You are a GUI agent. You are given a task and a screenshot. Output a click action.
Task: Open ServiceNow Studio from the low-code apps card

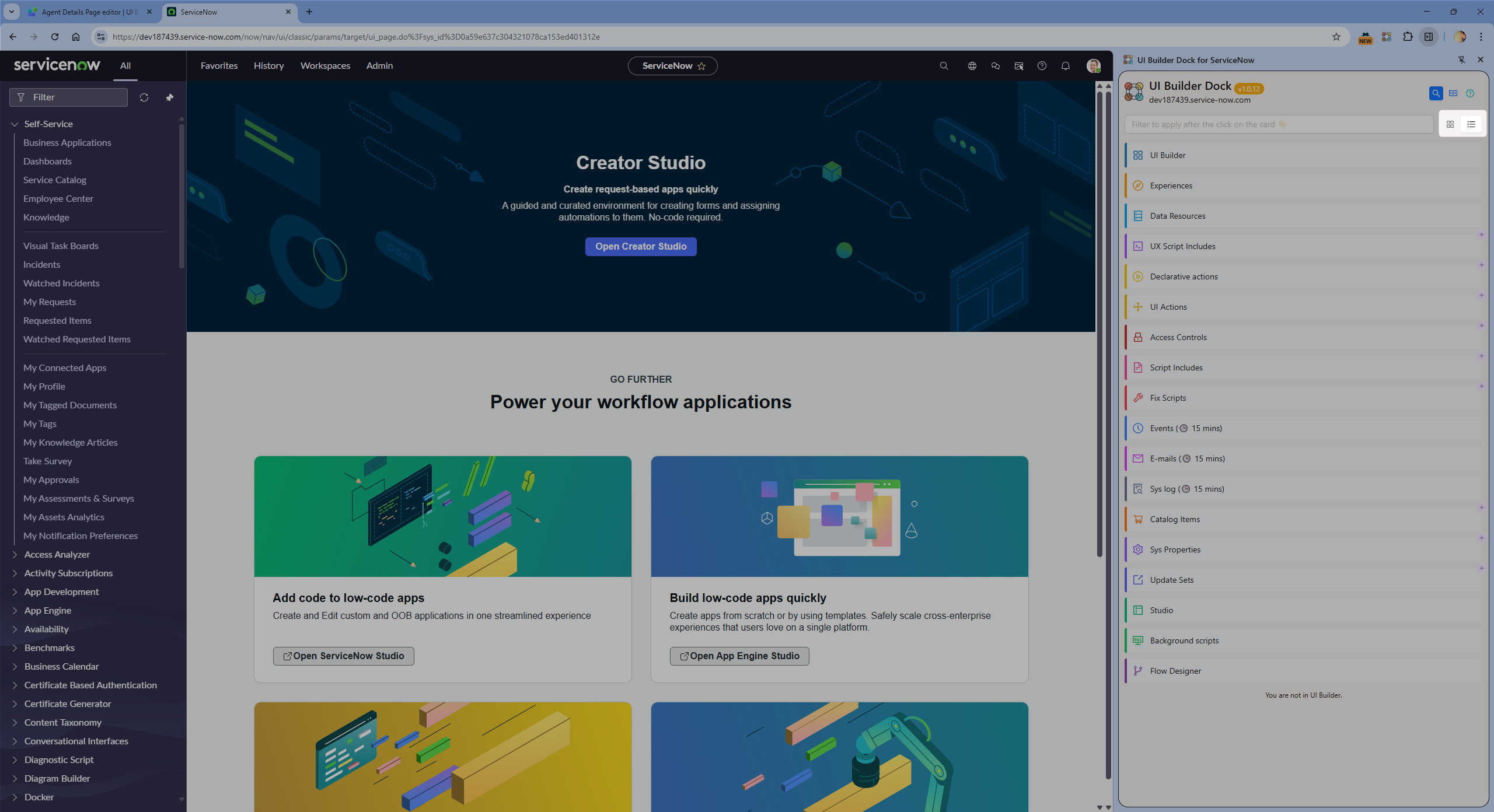pyautogui.click(x=343, y=656)
